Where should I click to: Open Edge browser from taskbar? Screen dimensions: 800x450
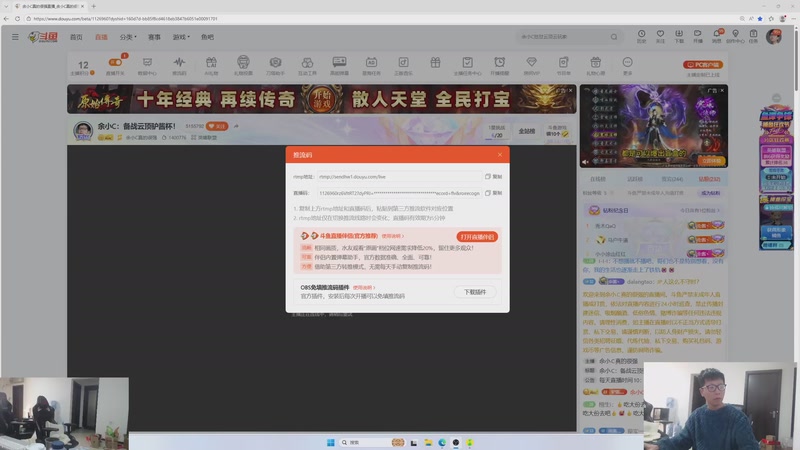442,442
